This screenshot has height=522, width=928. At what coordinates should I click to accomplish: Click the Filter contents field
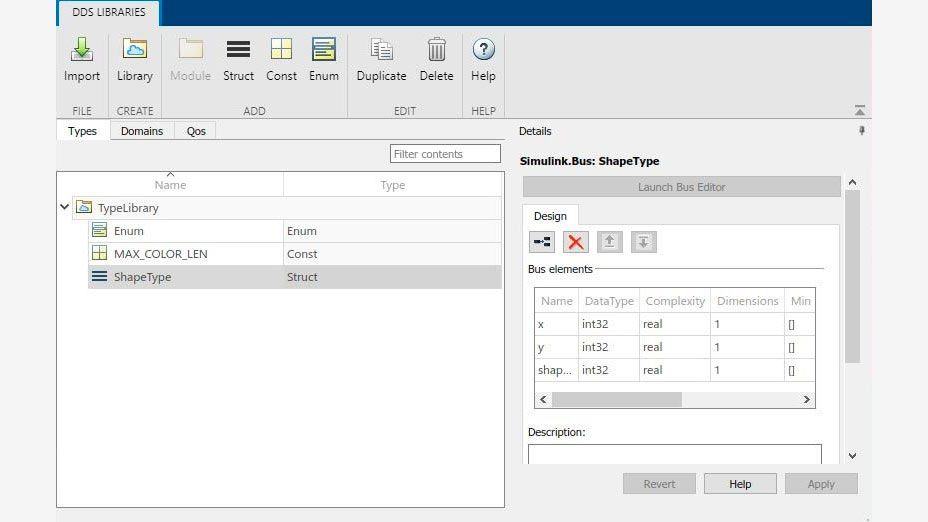click(445, 154)
